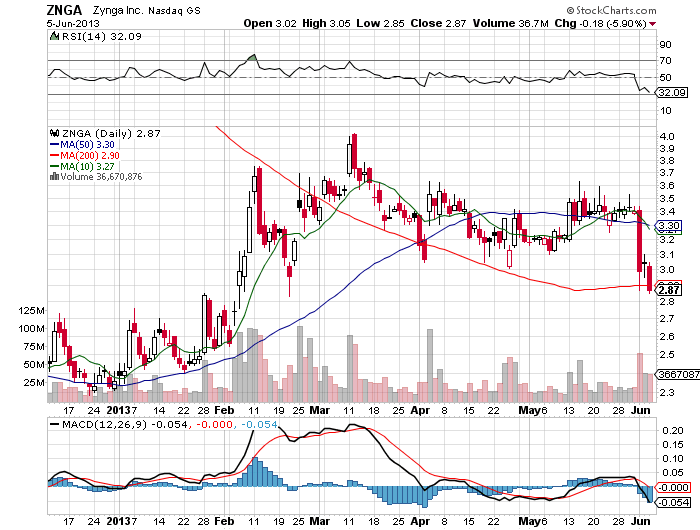Click the Open 3.02 value

point(270,23)
